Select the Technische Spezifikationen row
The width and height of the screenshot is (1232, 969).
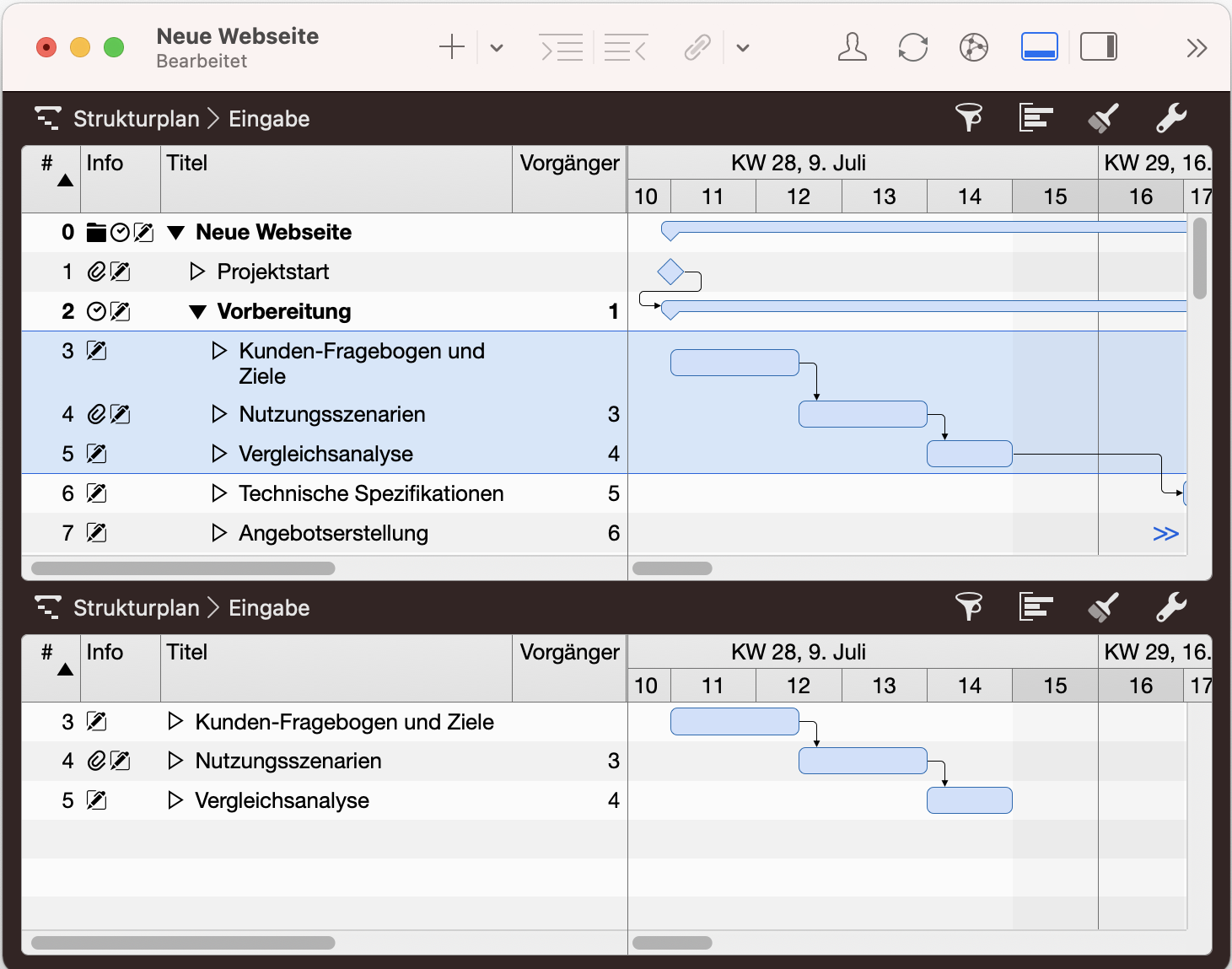371,493
